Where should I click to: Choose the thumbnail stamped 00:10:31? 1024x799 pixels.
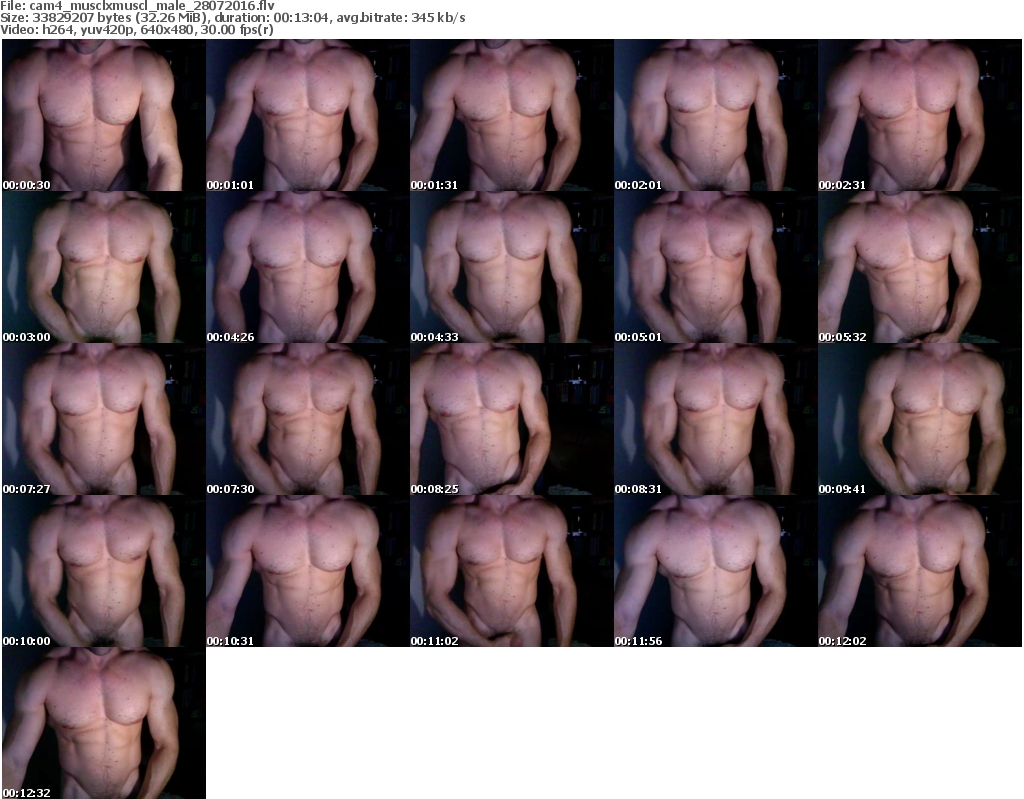[x=308, y=571]
